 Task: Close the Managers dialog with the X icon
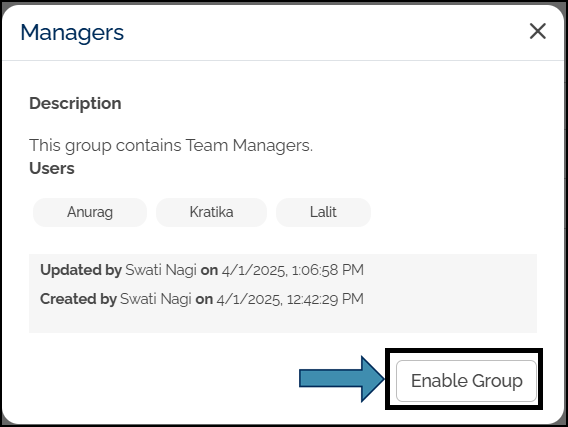[538, 31]
